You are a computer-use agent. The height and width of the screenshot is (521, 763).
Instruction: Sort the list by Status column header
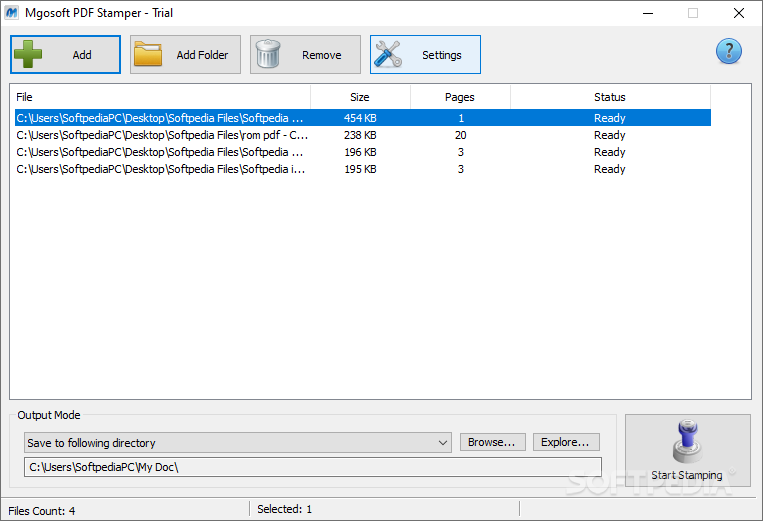(x=610, y=97)
